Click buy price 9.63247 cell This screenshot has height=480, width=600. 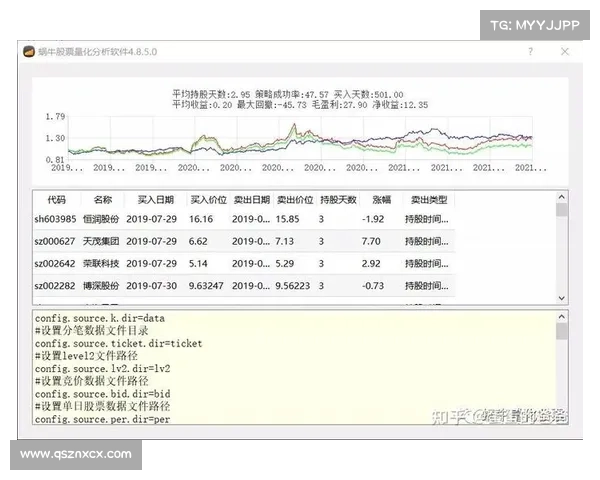pos(206,286)
